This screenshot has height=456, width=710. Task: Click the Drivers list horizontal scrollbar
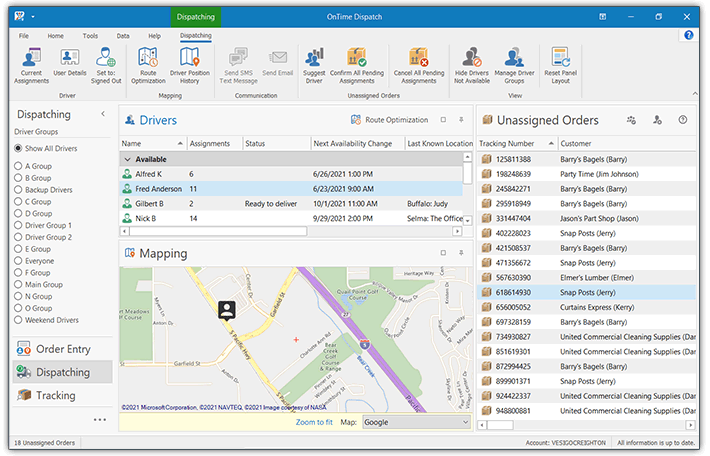tap(218, 231)
